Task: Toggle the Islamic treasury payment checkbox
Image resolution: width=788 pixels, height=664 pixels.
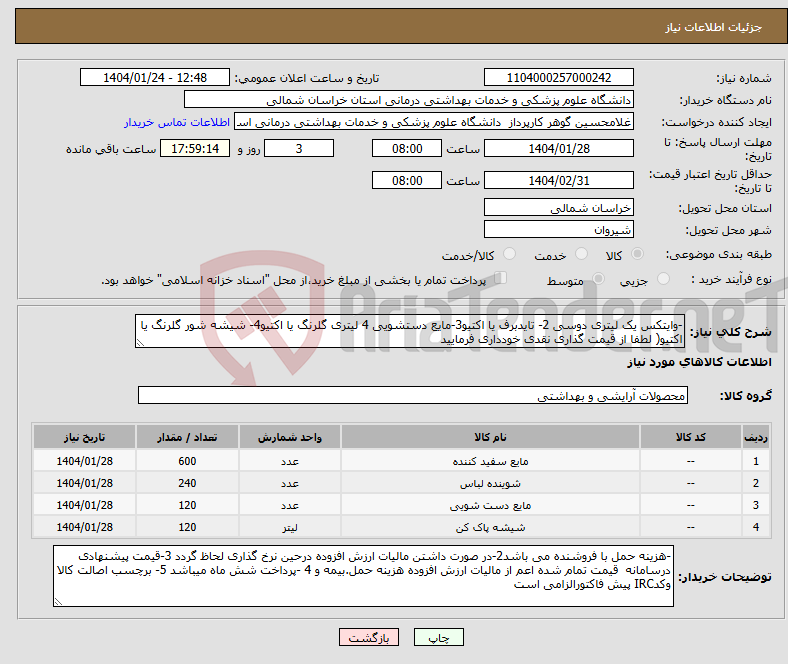Action: [501, 277]
